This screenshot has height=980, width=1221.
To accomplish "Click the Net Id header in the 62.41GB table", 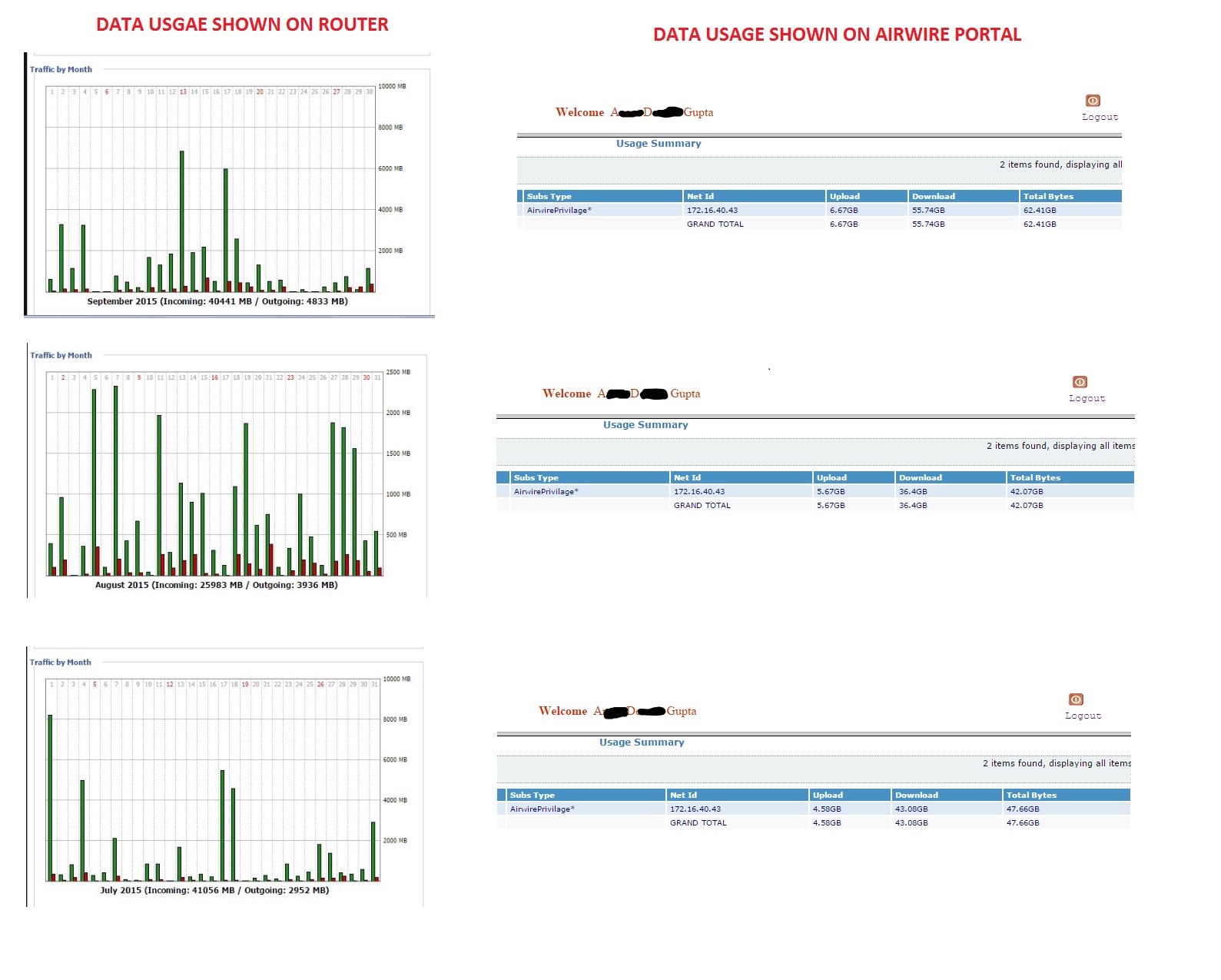I will pos(755,196).
